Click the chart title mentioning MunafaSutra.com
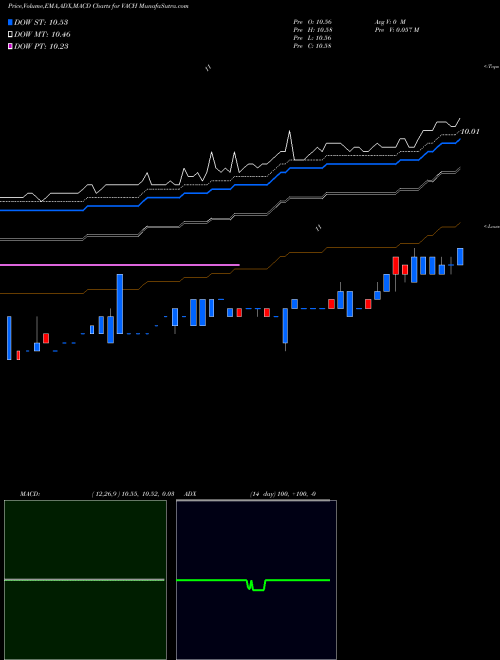This screenshot has width=500, height=660. (98, 6)
